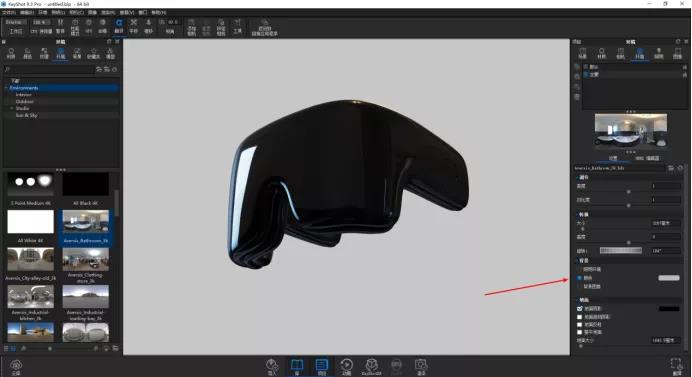Image resolution: width=692 pixels, height=377 pixels.
Task: Open the CPU usage dropdown in the ribbon
Action: click(42, 22)
